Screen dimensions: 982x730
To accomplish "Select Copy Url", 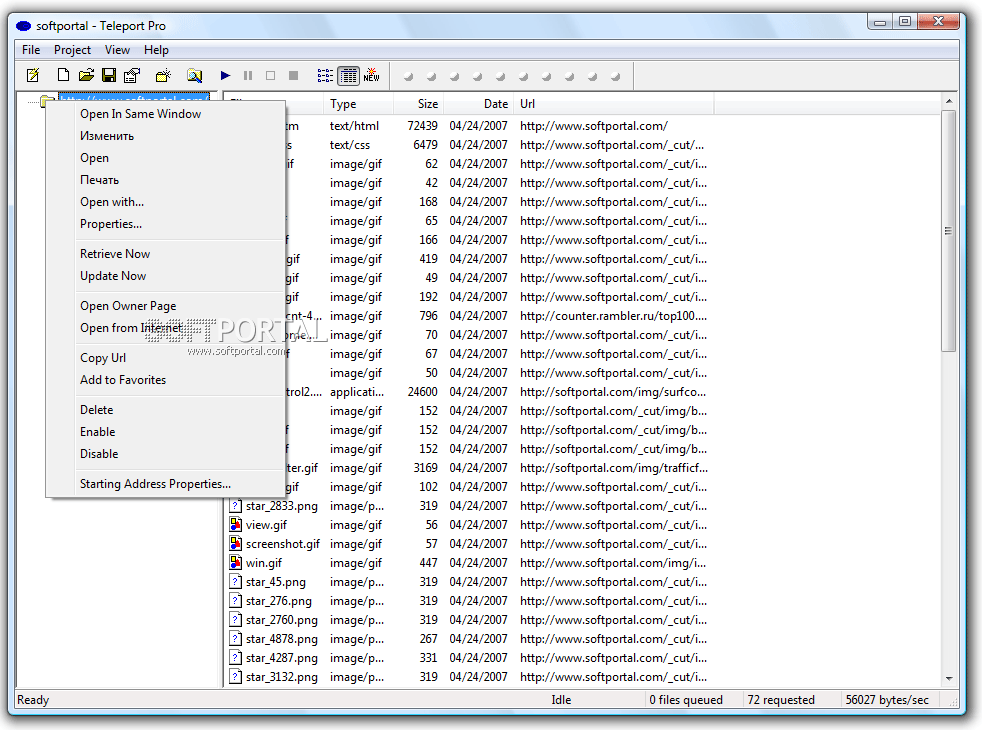I will [166, 357].
